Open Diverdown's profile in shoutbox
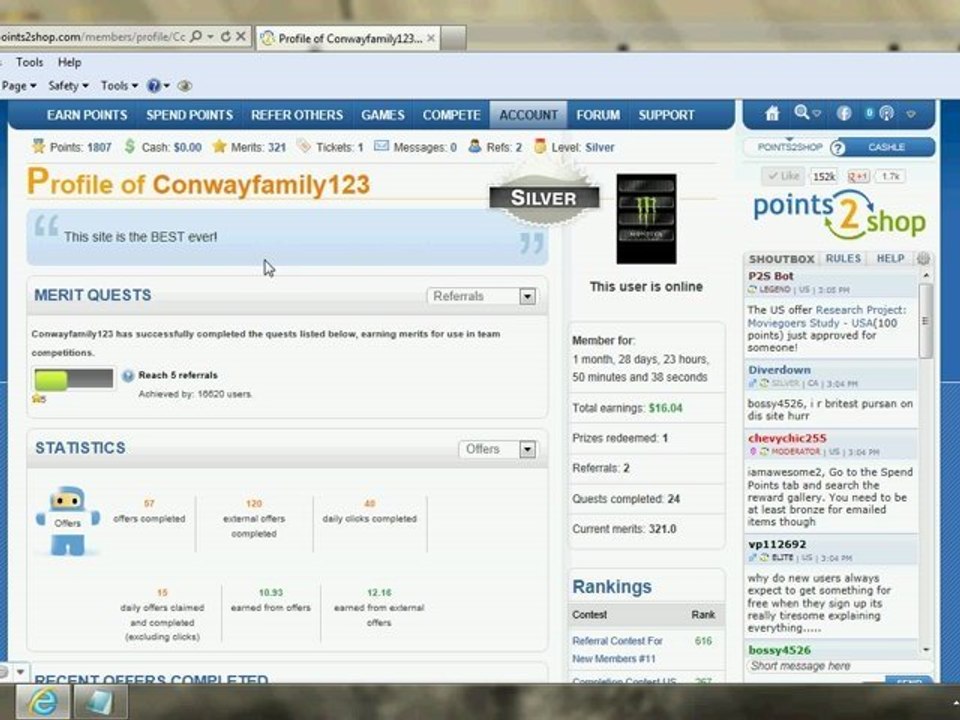Image resolution: width=960 pixels, height=720 pixels. click(779, 370)
